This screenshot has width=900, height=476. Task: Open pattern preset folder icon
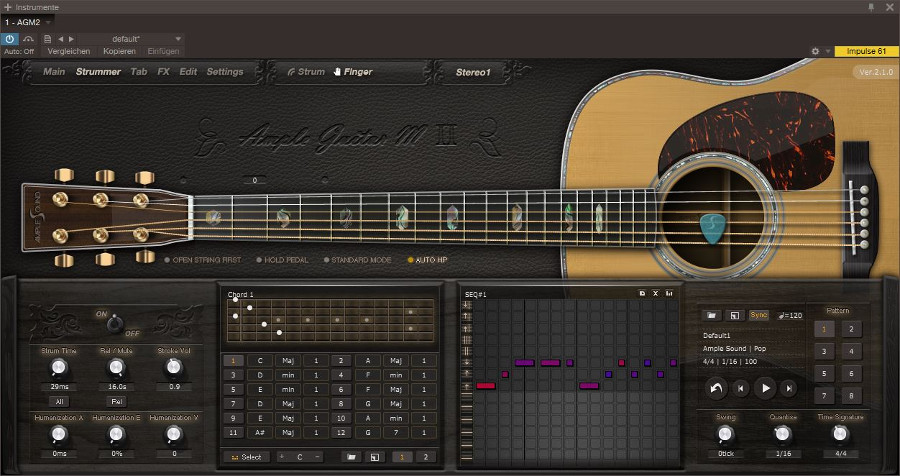pyautogui.click(x=711, y=315)
